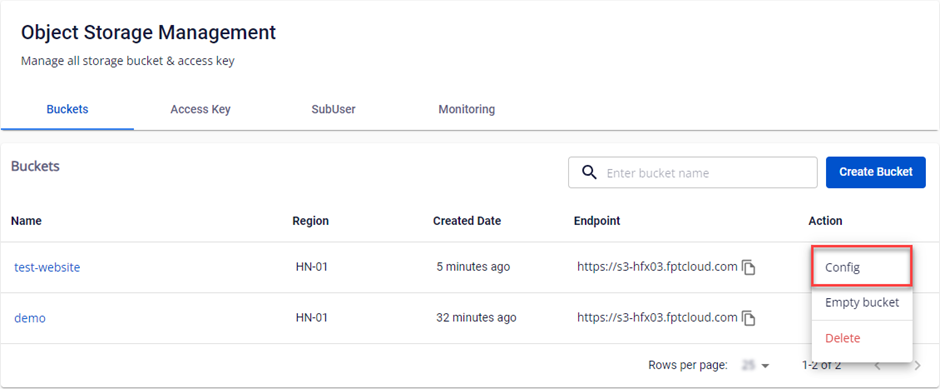Click the '5 minutes ago' cell

tap(473, 267)
